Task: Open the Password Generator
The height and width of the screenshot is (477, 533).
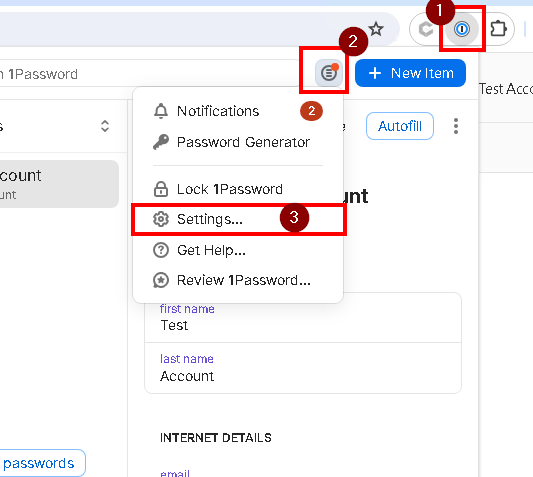Action: (x=238, y=142)
